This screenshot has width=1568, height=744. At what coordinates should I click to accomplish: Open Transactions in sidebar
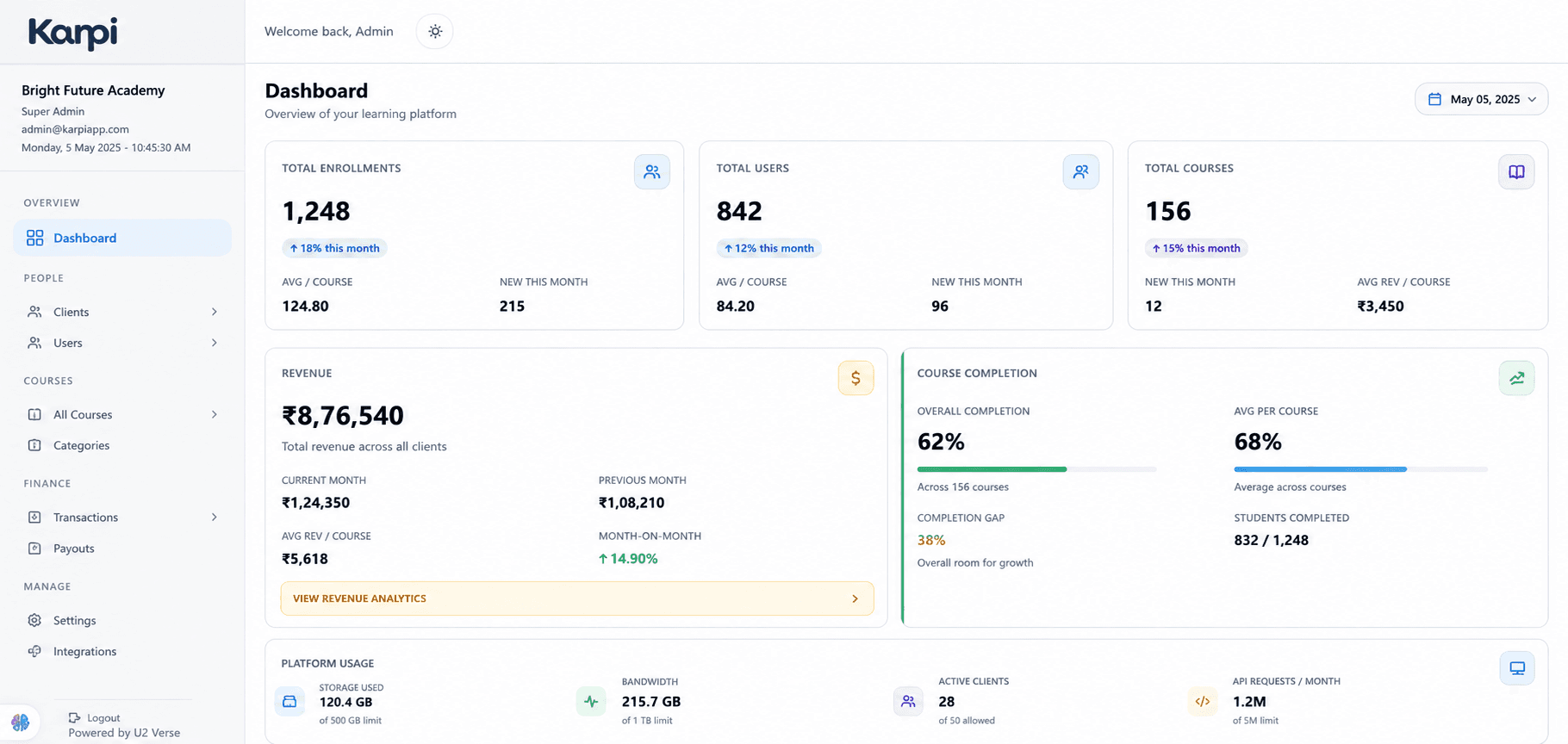pyautogui.click(x=122, y=517)
